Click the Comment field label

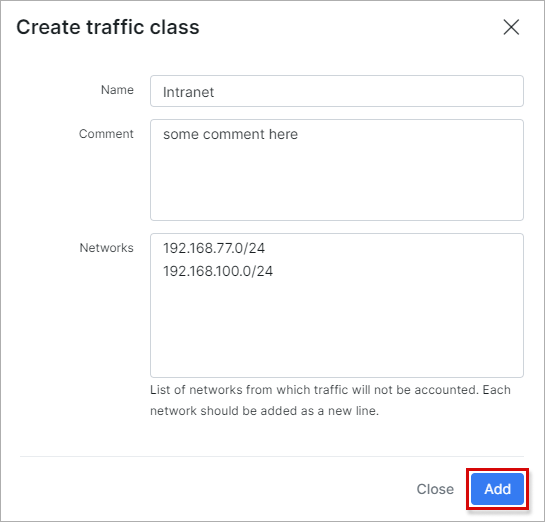coord(106,134)
